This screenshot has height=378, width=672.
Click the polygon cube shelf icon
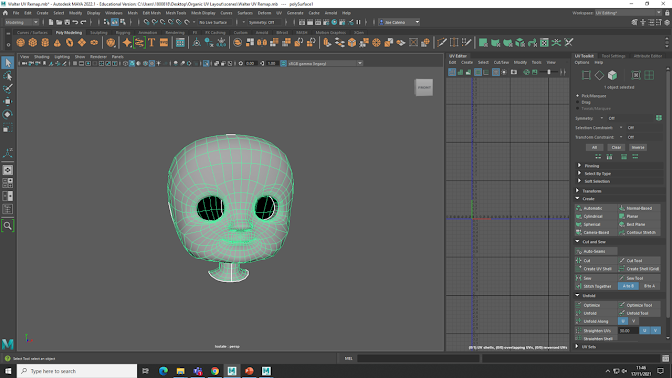coord(33,42)
